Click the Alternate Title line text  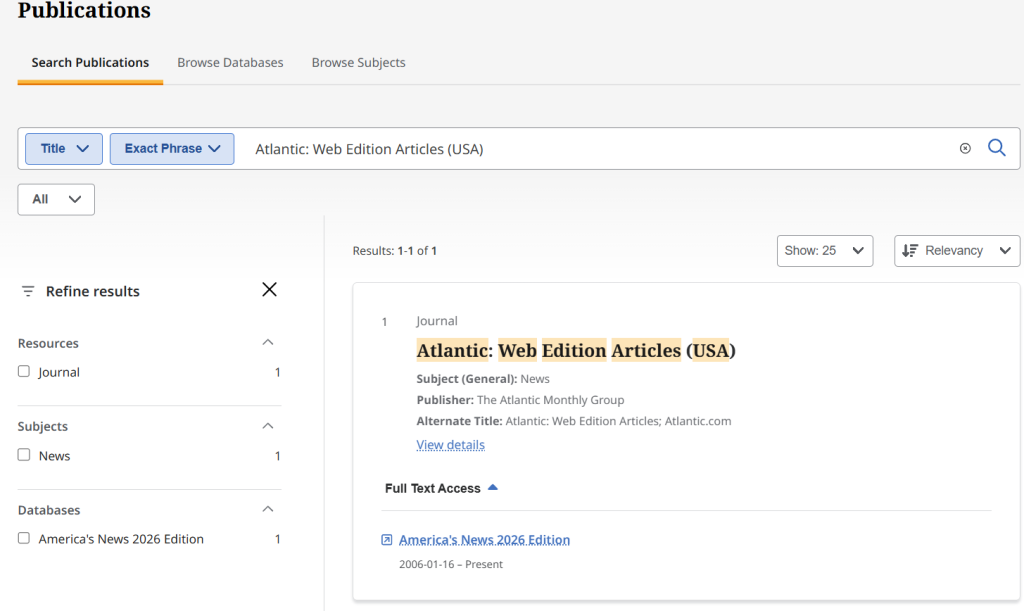[574, 421]
